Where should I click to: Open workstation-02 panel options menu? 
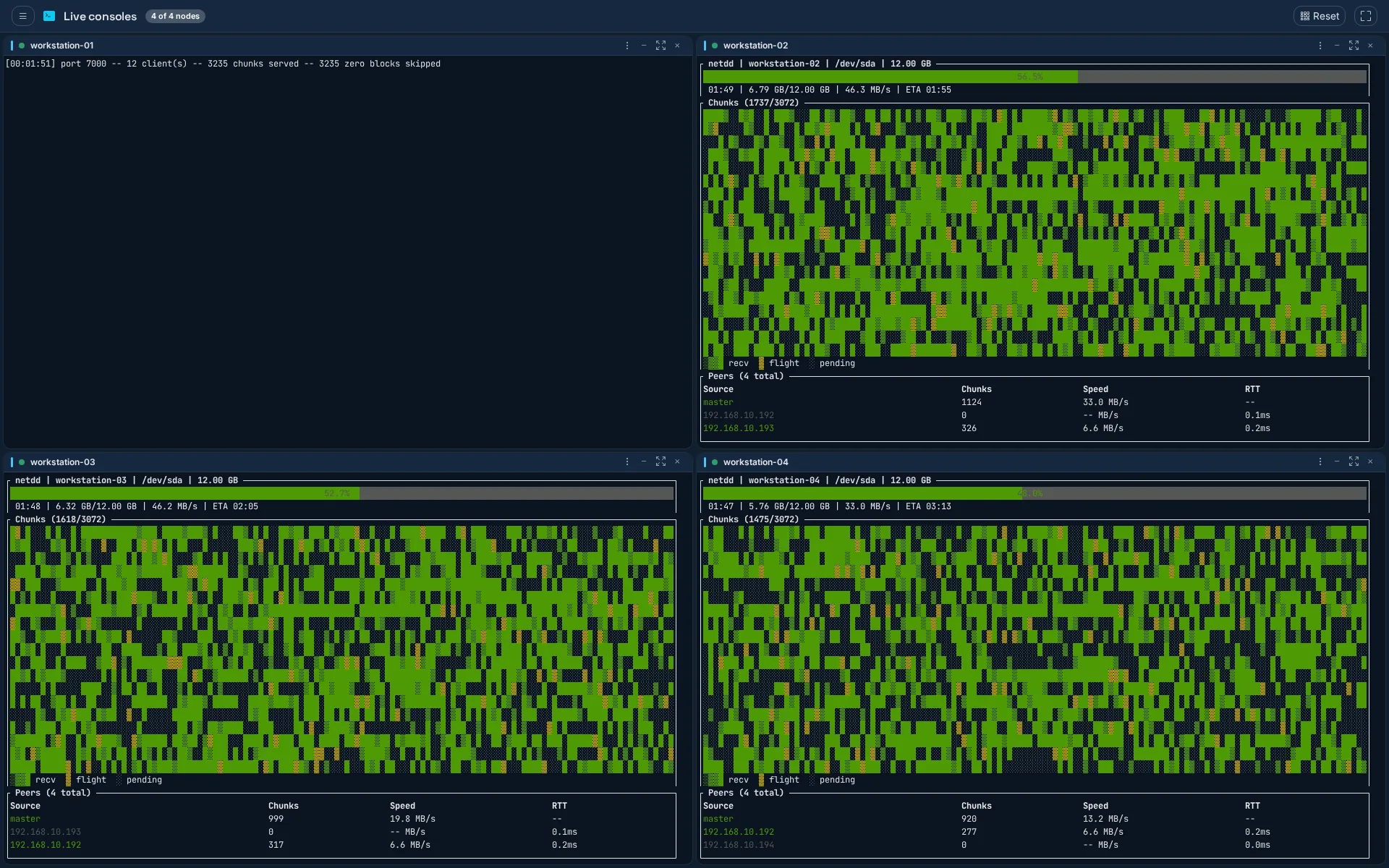point(1320,46)
